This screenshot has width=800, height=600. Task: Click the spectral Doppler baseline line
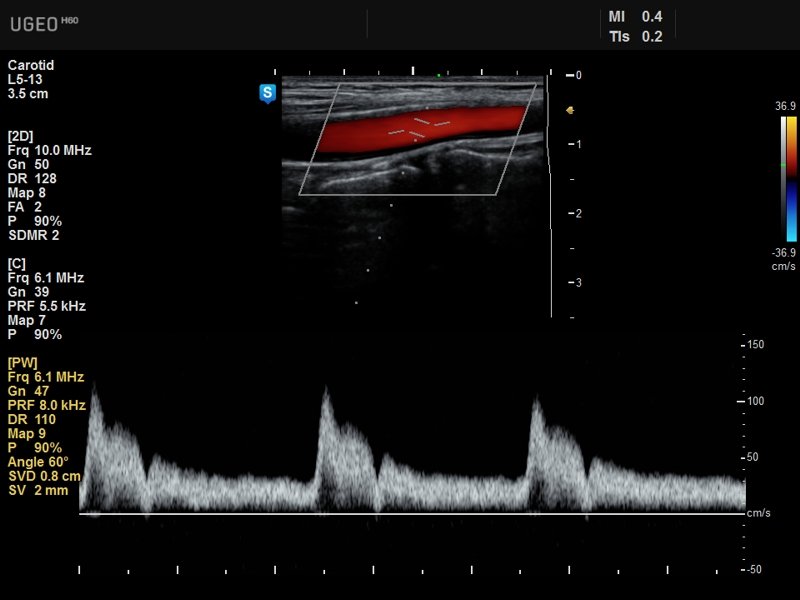tap(410, 514)
